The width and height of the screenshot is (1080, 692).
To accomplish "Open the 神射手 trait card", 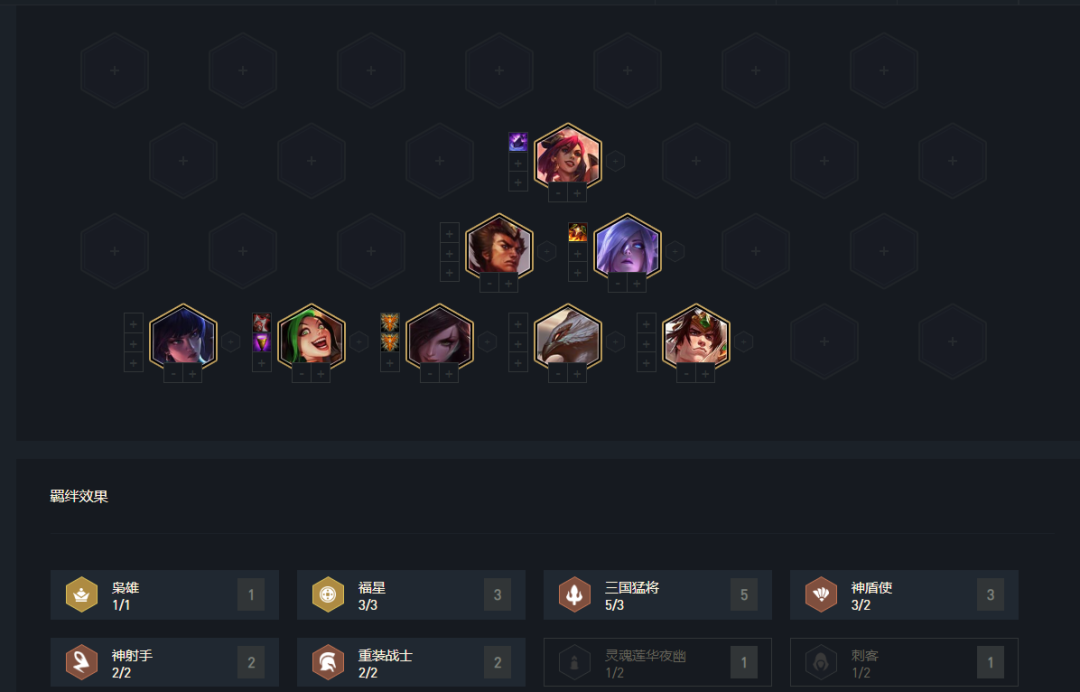I will click(165, 662).
